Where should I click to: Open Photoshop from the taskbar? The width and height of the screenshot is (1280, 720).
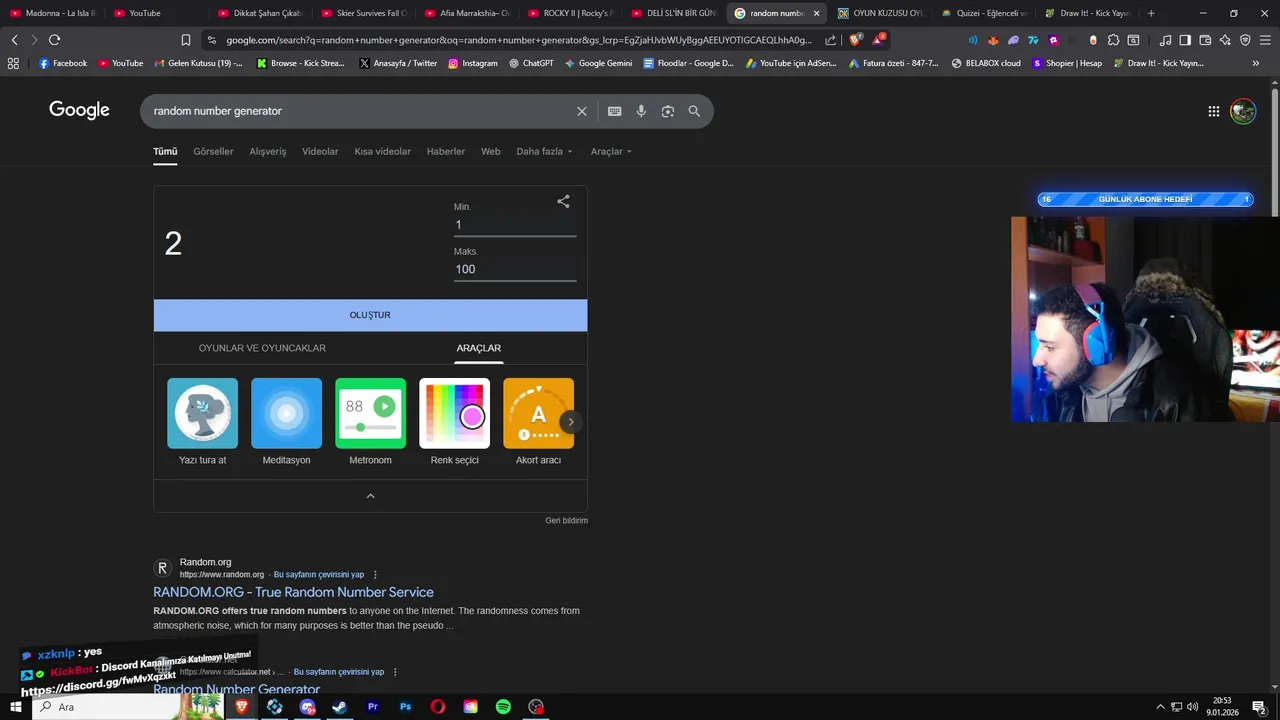tap(405, 707)
